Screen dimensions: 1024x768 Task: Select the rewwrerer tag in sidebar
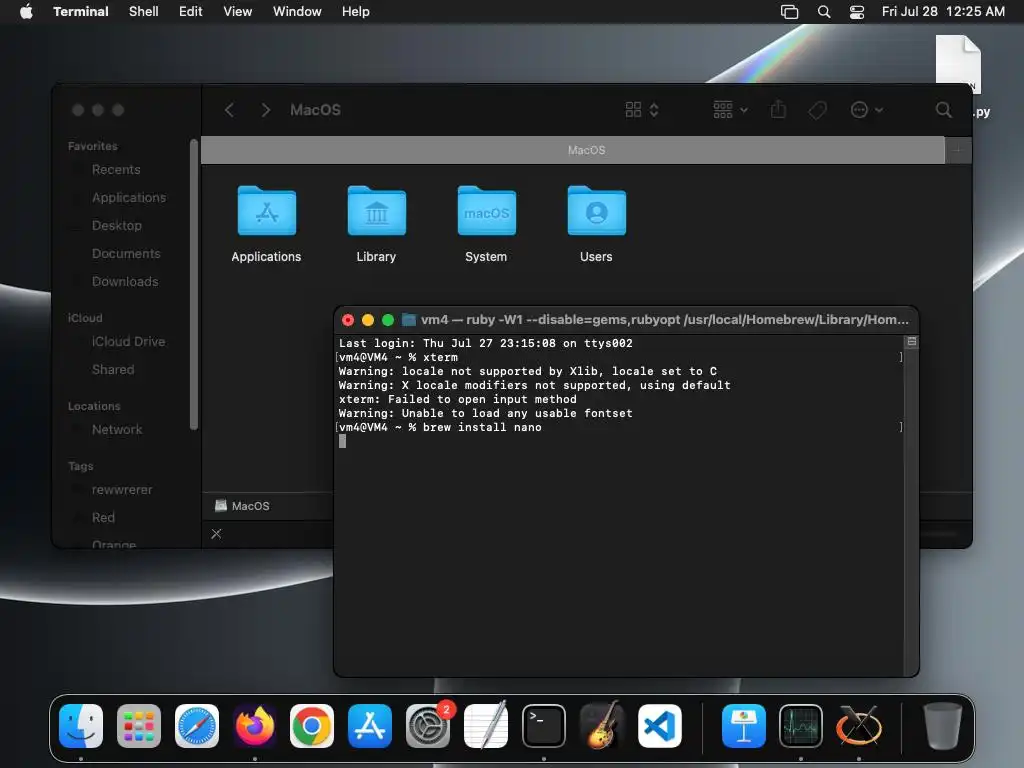122,490
